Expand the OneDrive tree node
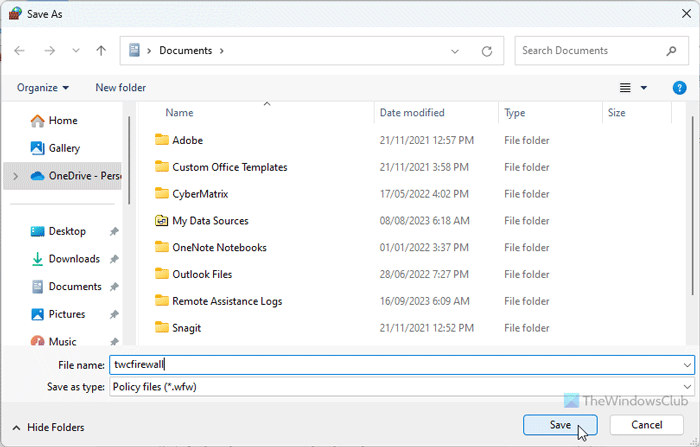The image size is (700, 447). (14, 176)
